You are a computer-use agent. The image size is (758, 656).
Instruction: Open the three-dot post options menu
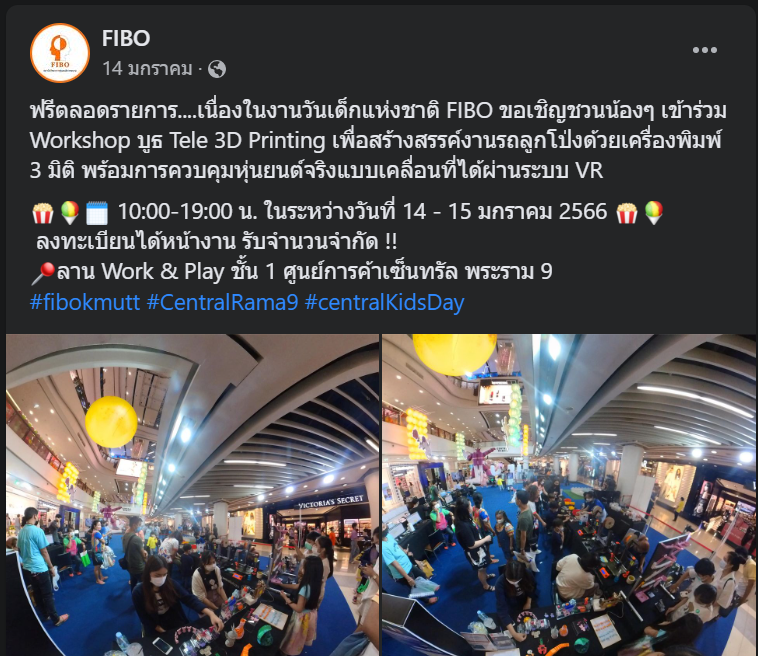[x=704, y=50]
